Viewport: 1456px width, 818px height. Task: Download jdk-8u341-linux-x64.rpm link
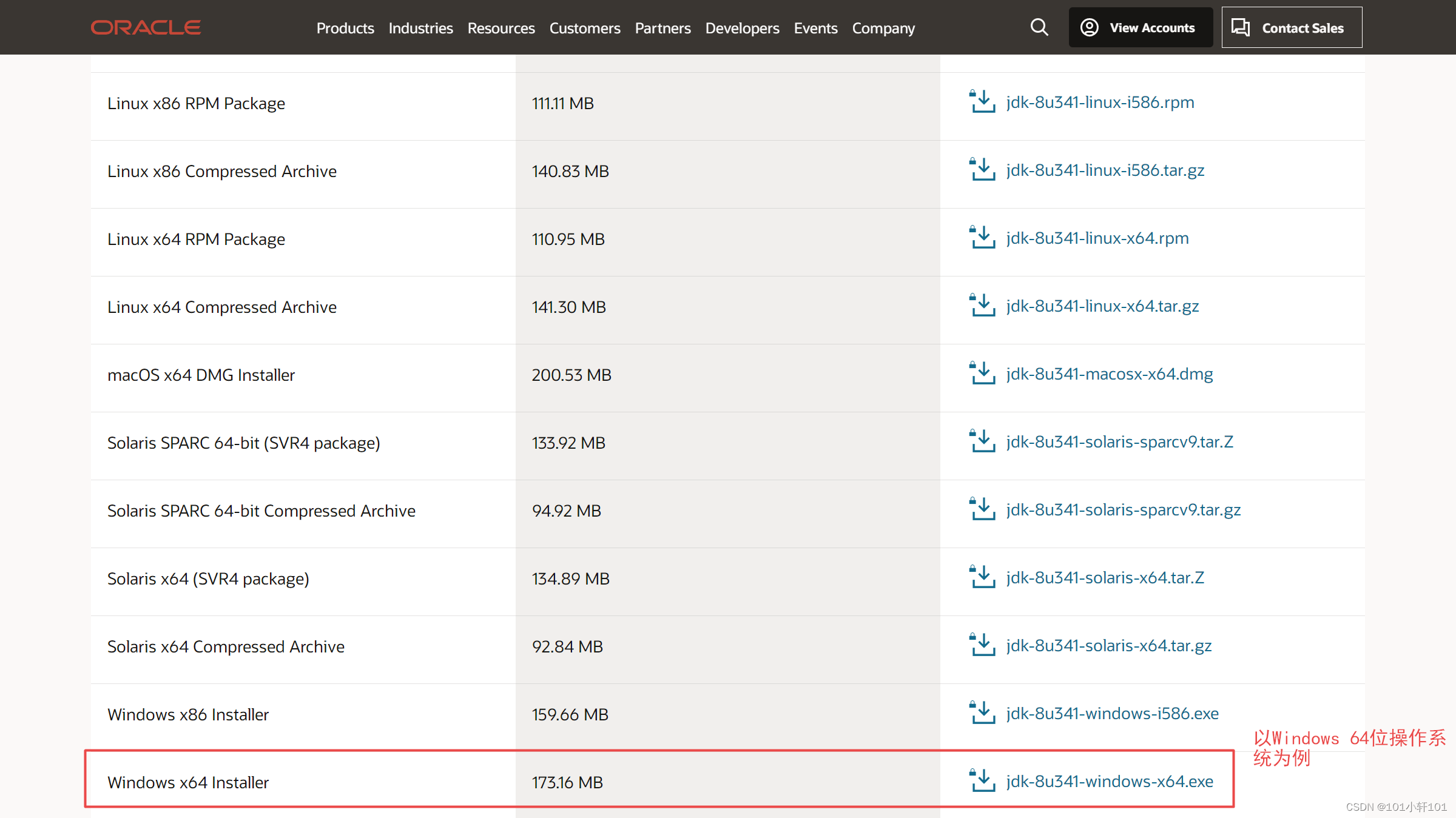[x=1097, y=238]
